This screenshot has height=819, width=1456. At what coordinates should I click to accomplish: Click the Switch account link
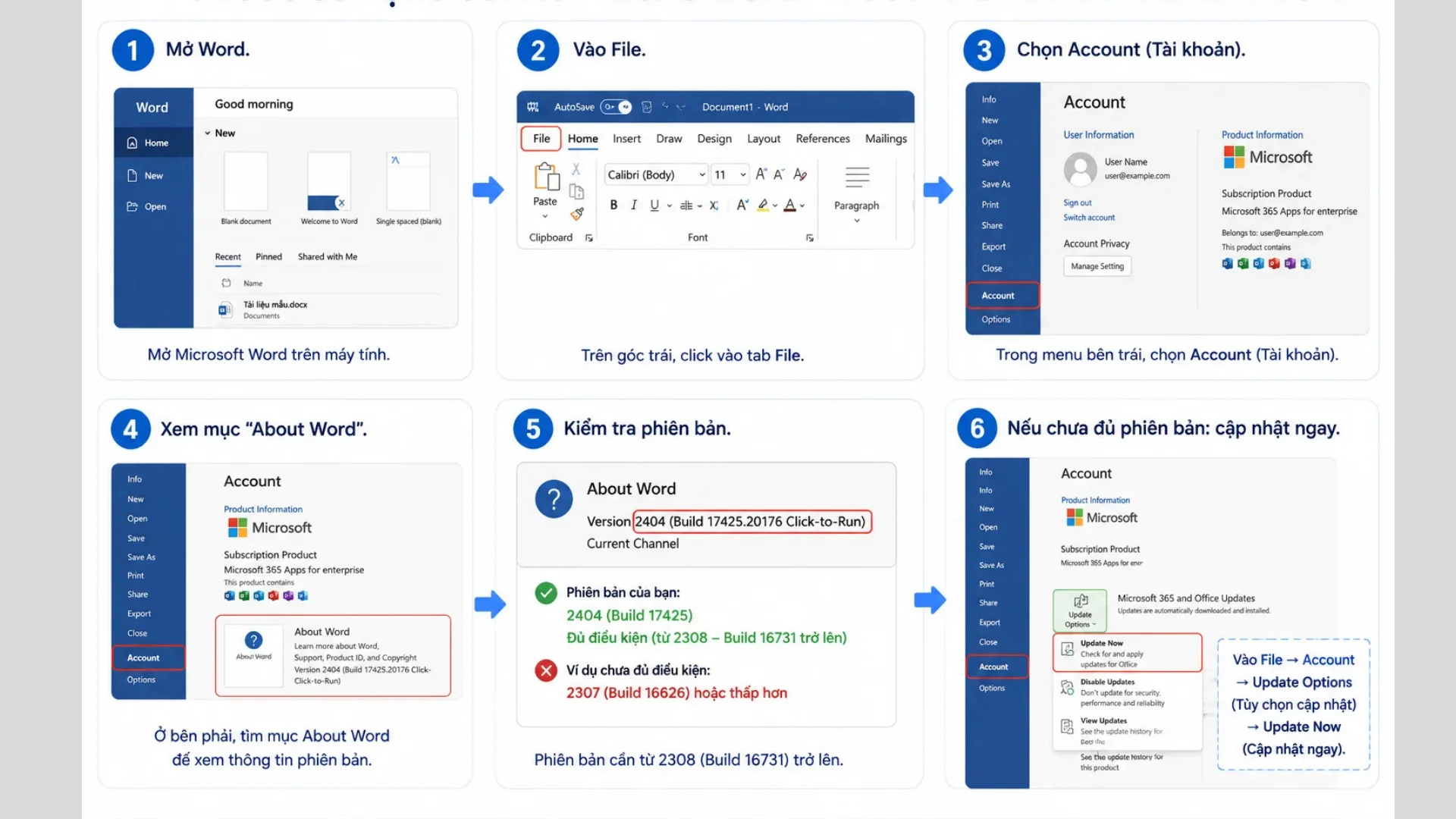point(1089,218)
